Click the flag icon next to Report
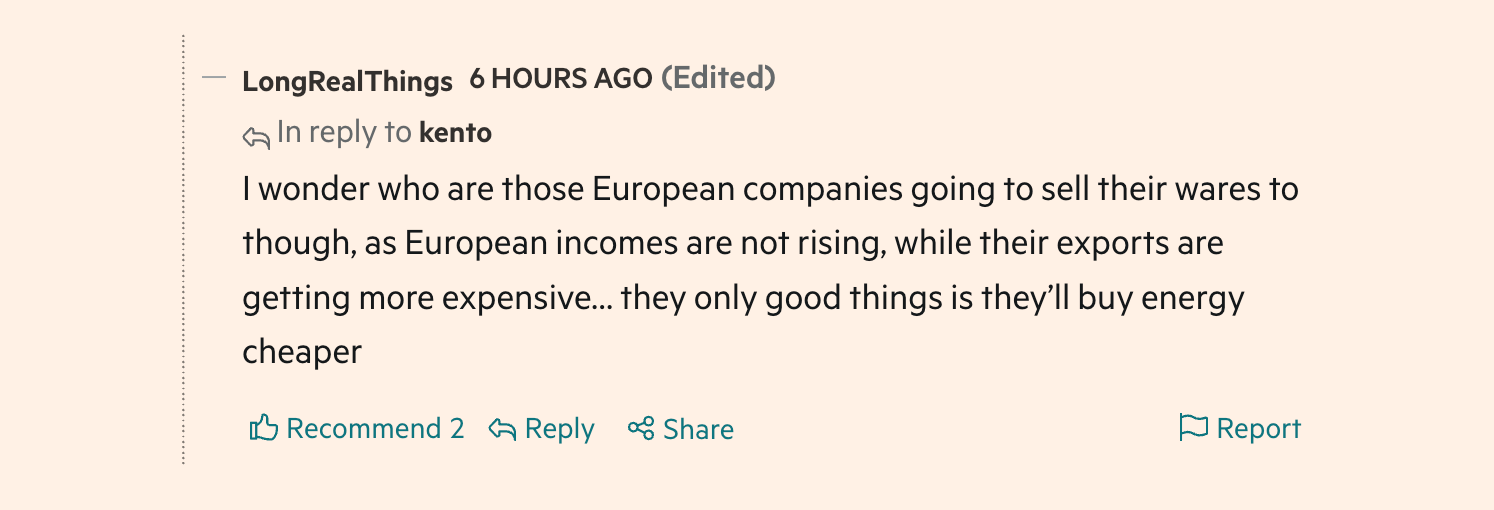The image size is (1494, 510). tap(1193, 428)
